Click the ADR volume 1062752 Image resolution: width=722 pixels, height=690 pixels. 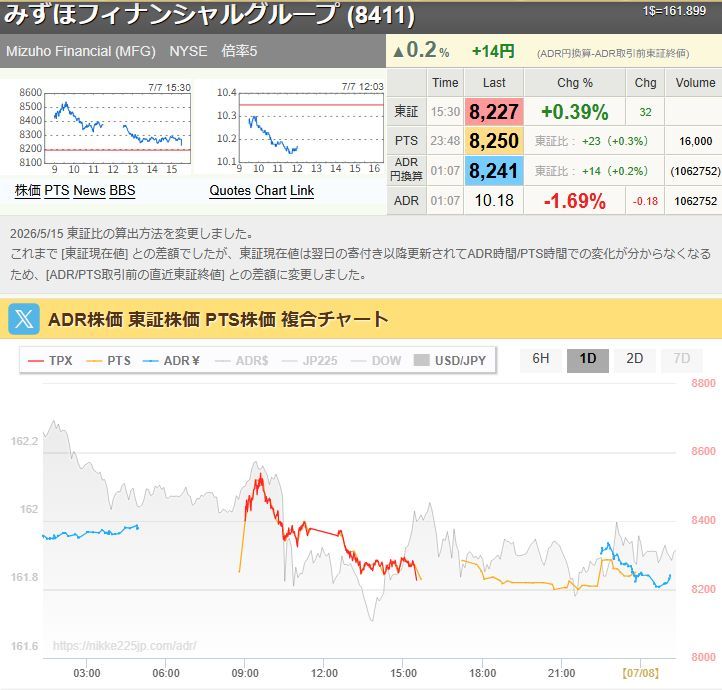coord(695,201)
